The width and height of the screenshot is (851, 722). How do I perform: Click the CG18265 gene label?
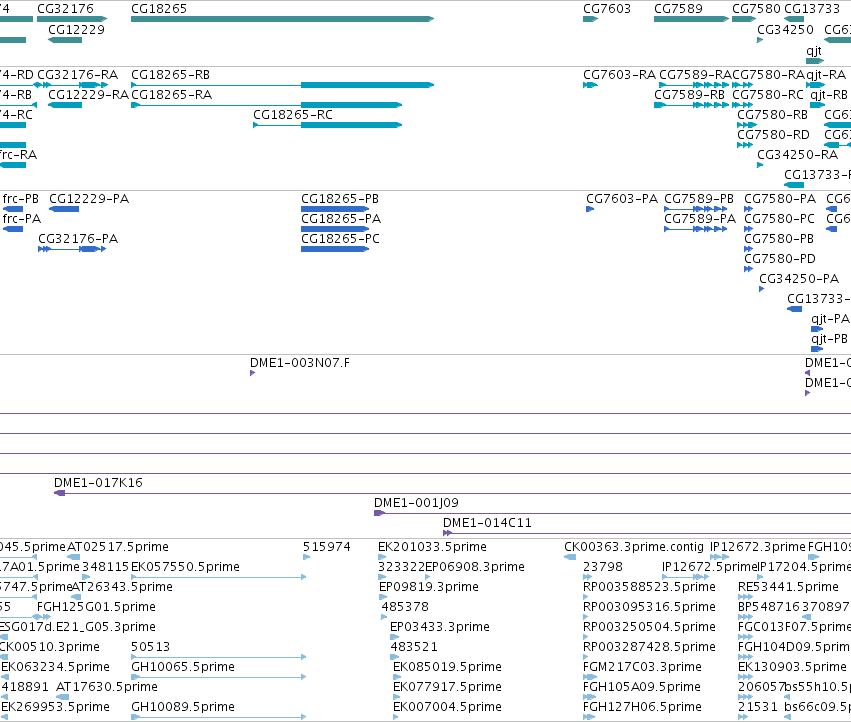pos(159,9)
